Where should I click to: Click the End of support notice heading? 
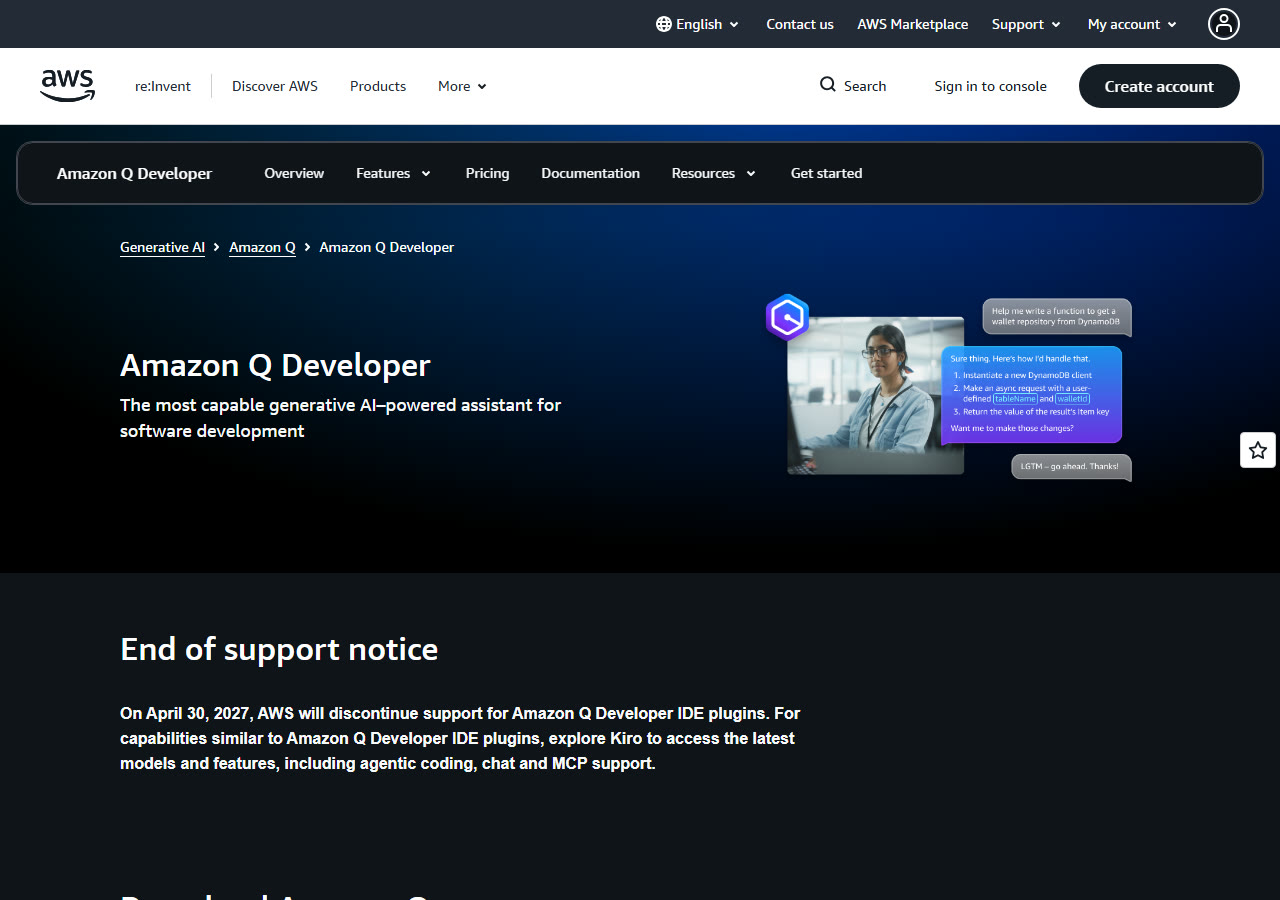pyautogui.click(x=279, y=649)
